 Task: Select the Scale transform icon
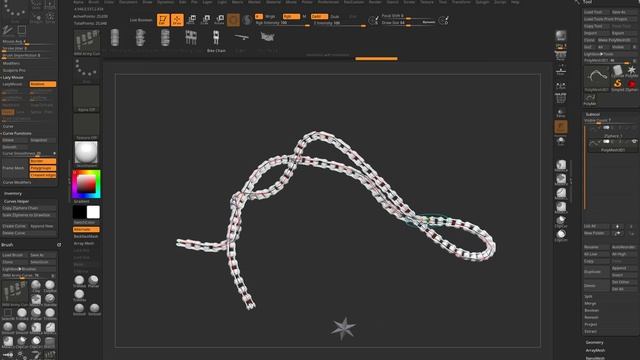(x=205, y=20)
